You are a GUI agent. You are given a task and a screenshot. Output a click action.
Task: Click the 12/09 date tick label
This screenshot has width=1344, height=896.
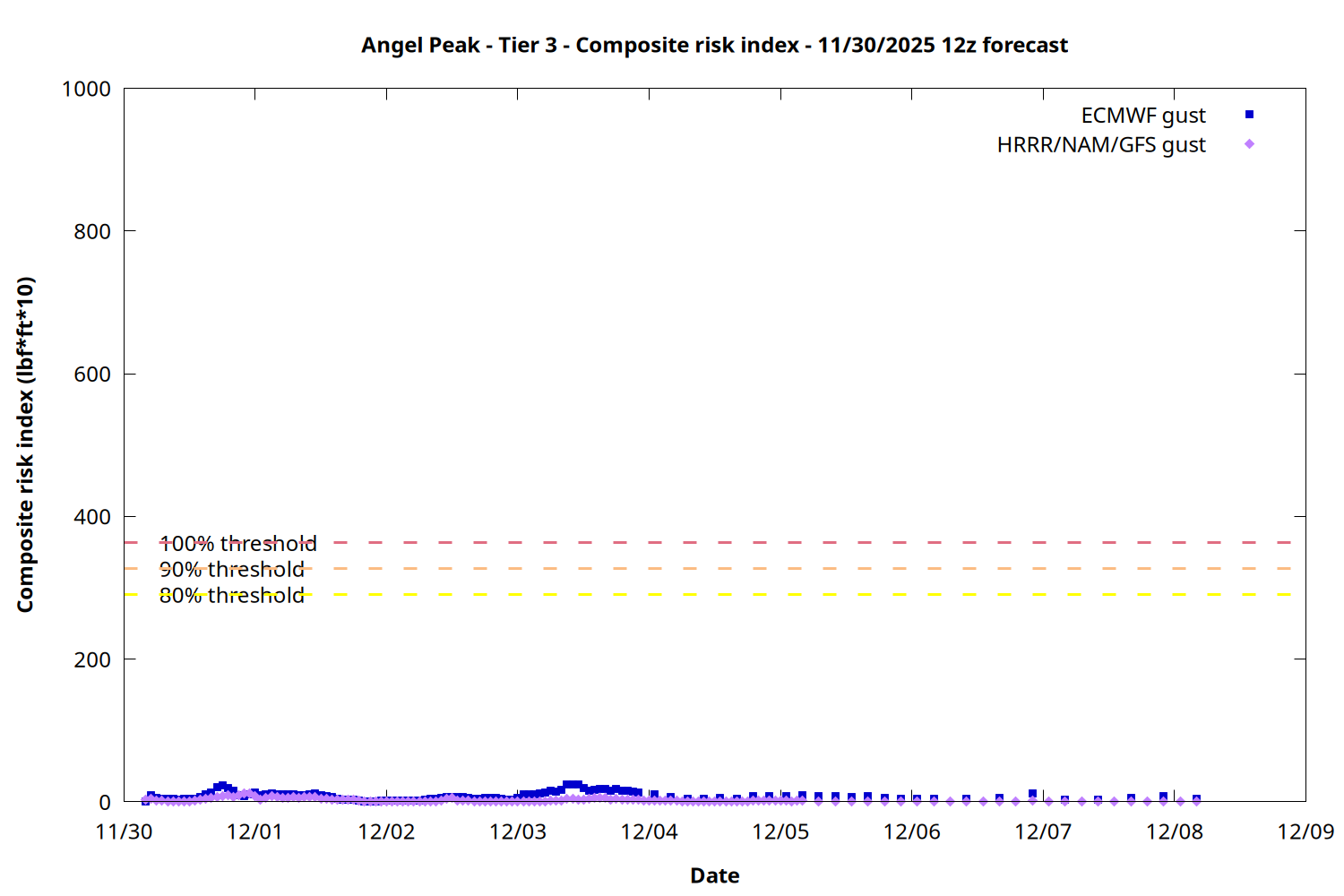pos(1305,831)
